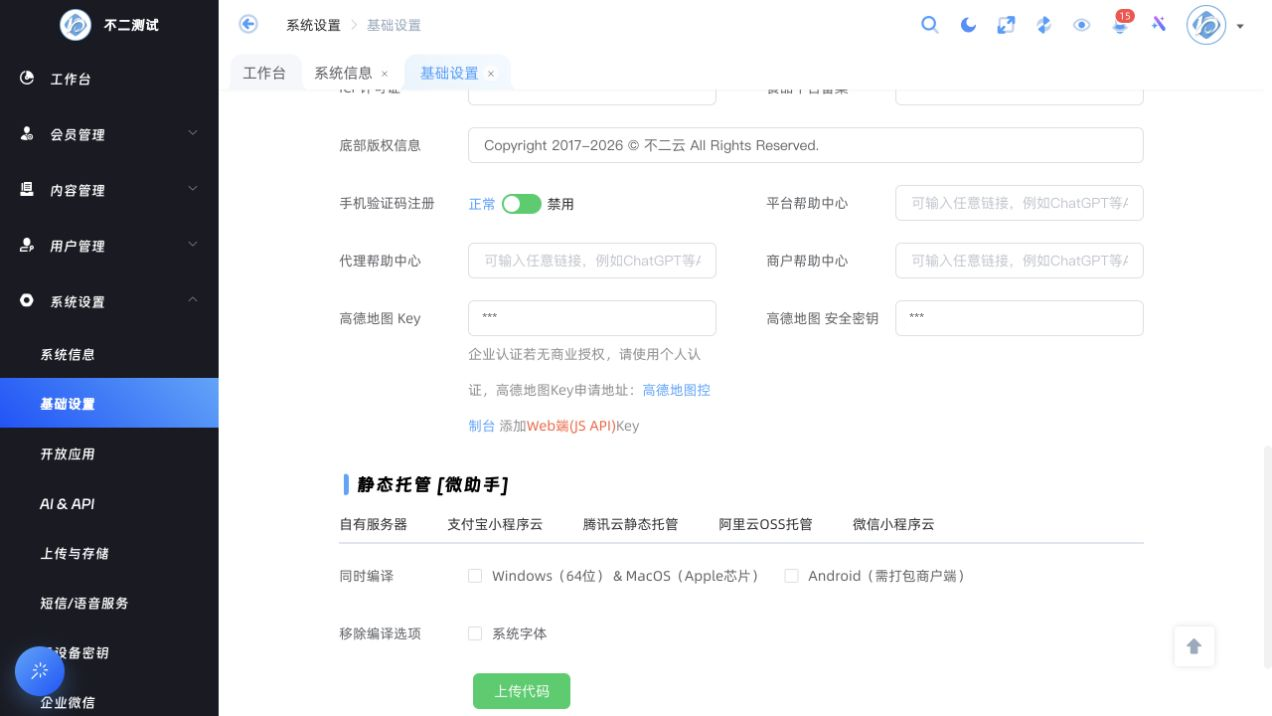Image resolution: width=1272 pixels, height=716 pixels.
Task: Toggle the 手机验证码注册 switch
Action: pyautogui.click(x=521, y=204)
